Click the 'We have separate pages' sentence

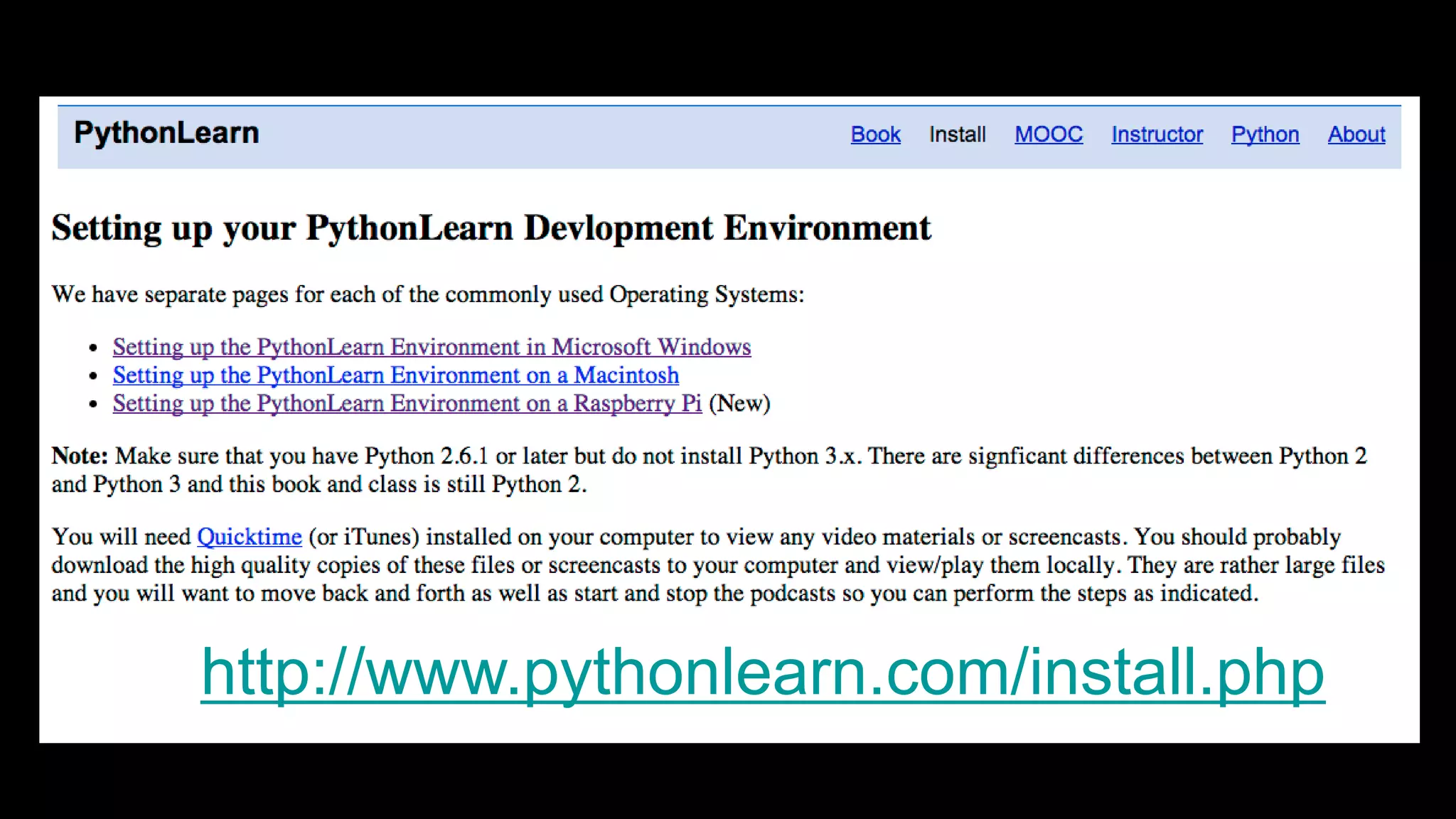(427, 295)
